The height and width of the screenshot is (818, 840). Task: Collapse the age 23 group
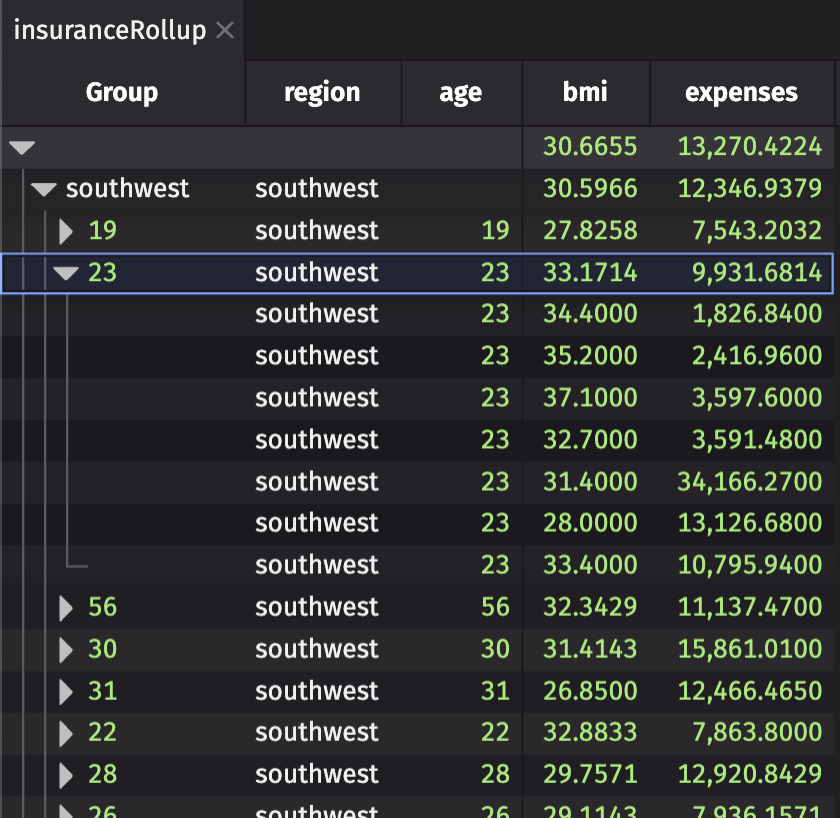pos(66,272)
